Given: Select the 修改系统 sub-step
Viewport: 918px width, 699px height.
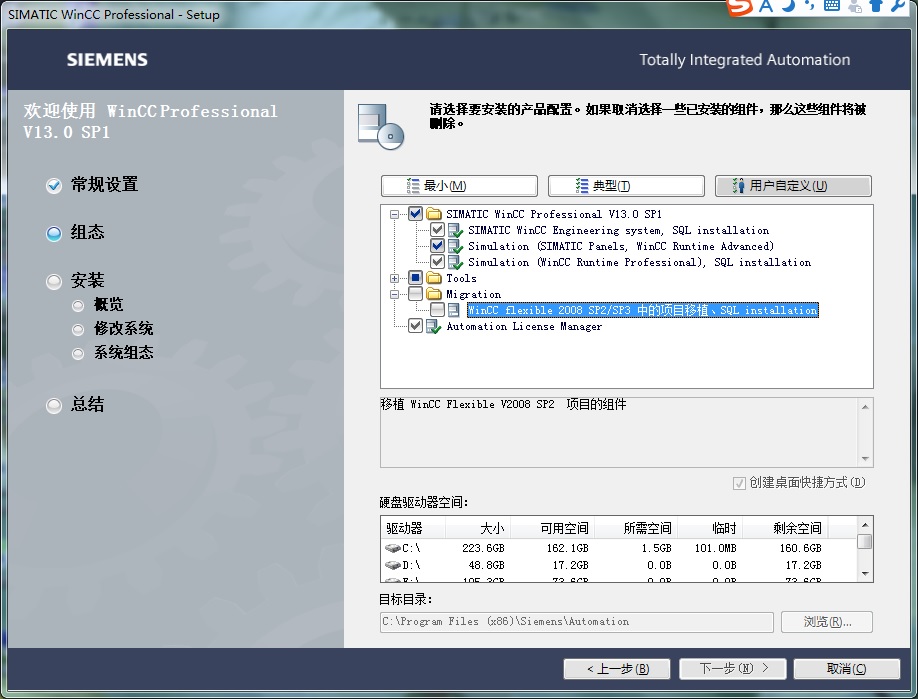Looking at the screenshot, I should 112,329.
